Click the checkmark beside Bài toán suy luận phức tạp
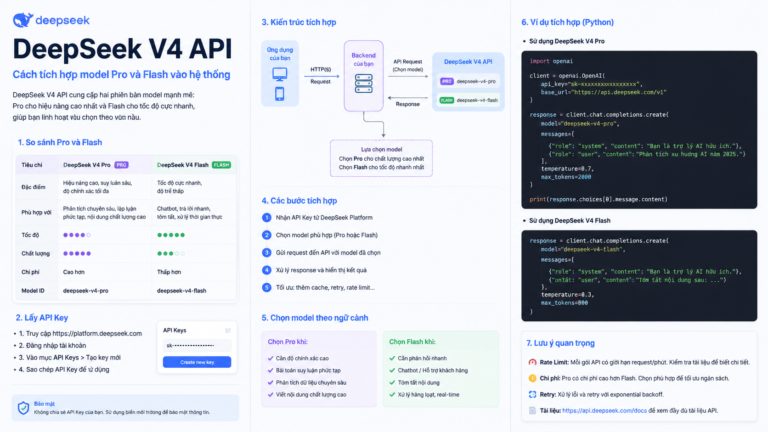This screenshot has height=432, width=768. [x=270, y=370]
